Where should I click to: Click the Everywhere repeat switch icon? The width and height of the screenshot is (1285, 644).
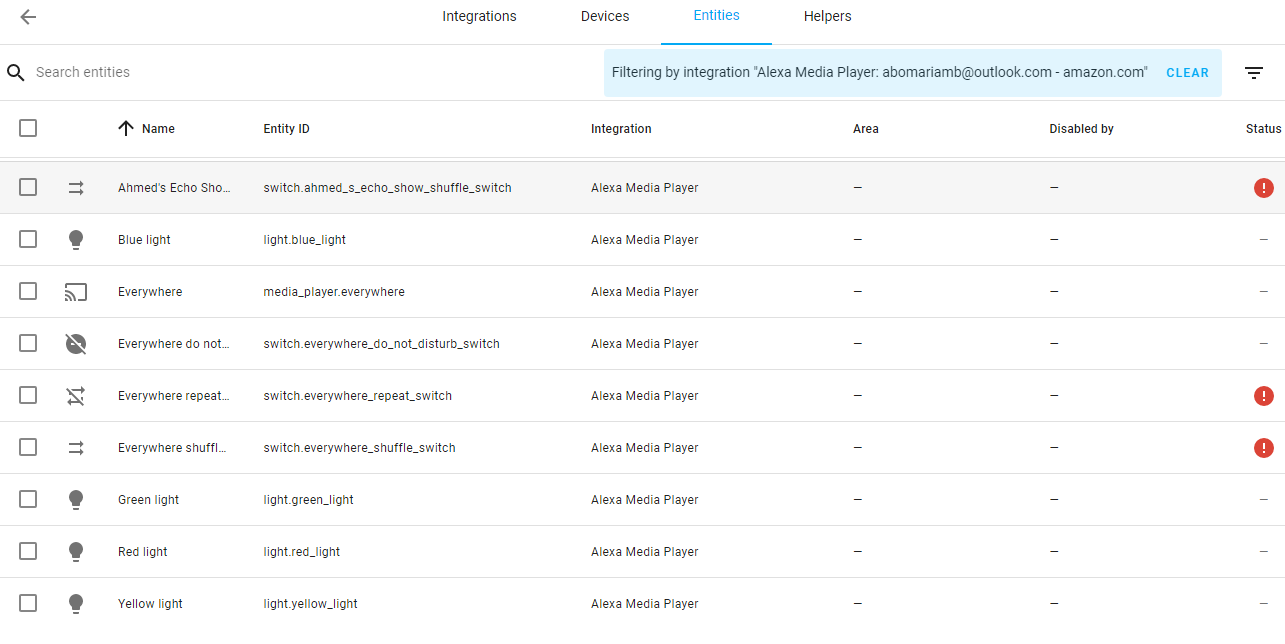click(x=76, y=396)
